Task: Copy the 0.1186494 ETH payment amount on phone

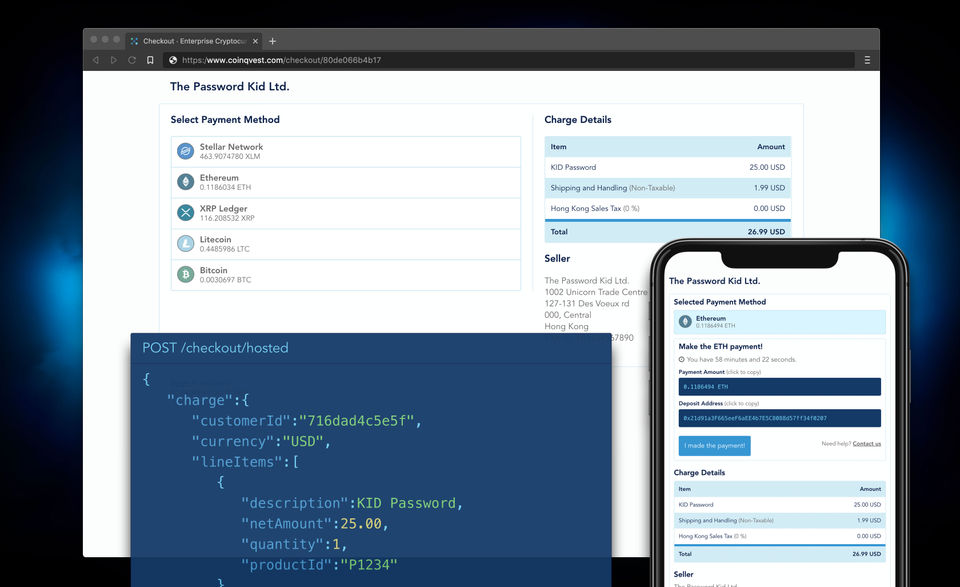Action: 779,387
